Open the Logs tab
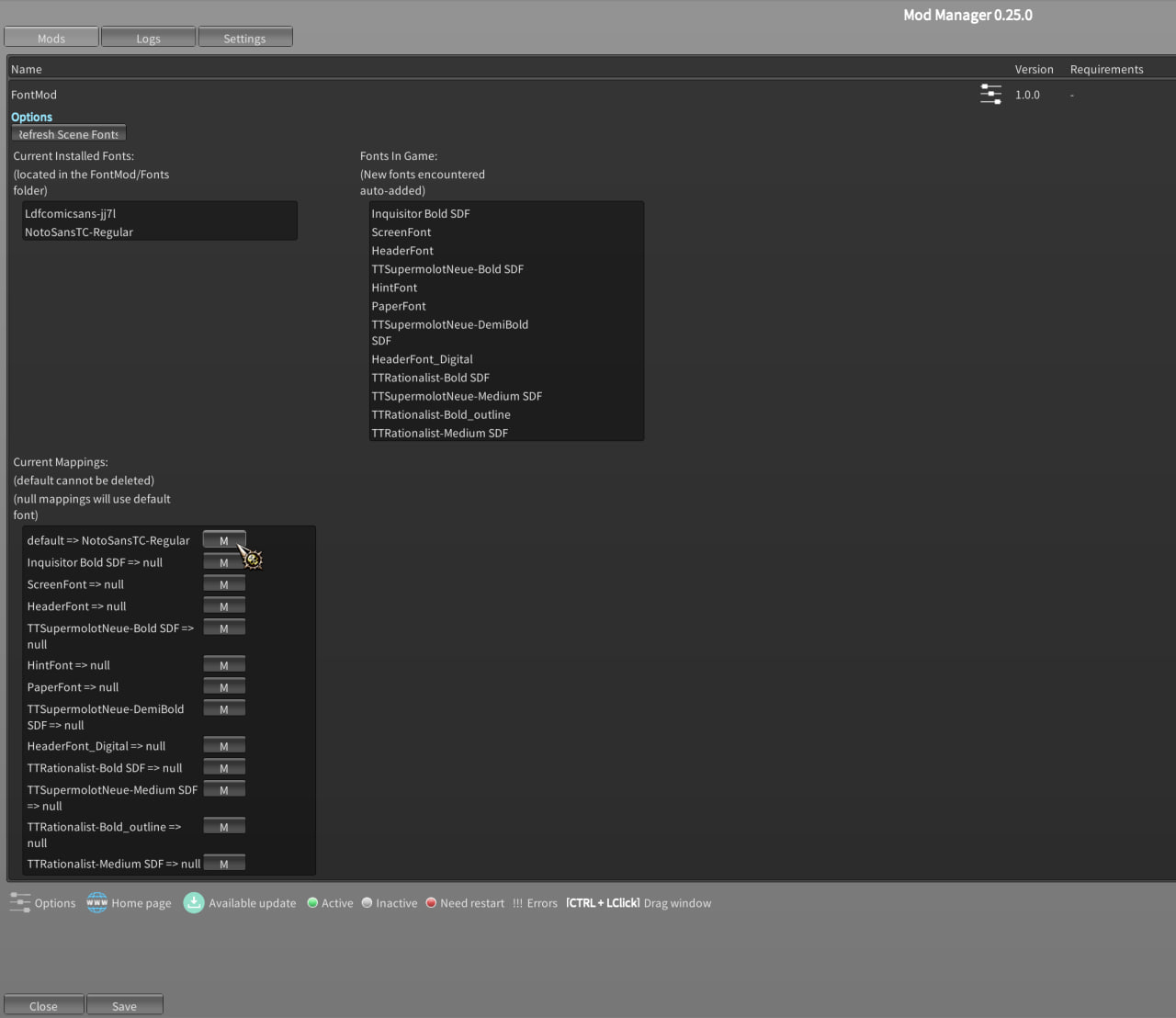The height and width of the screenshot is (1018, 1176). 148,38
